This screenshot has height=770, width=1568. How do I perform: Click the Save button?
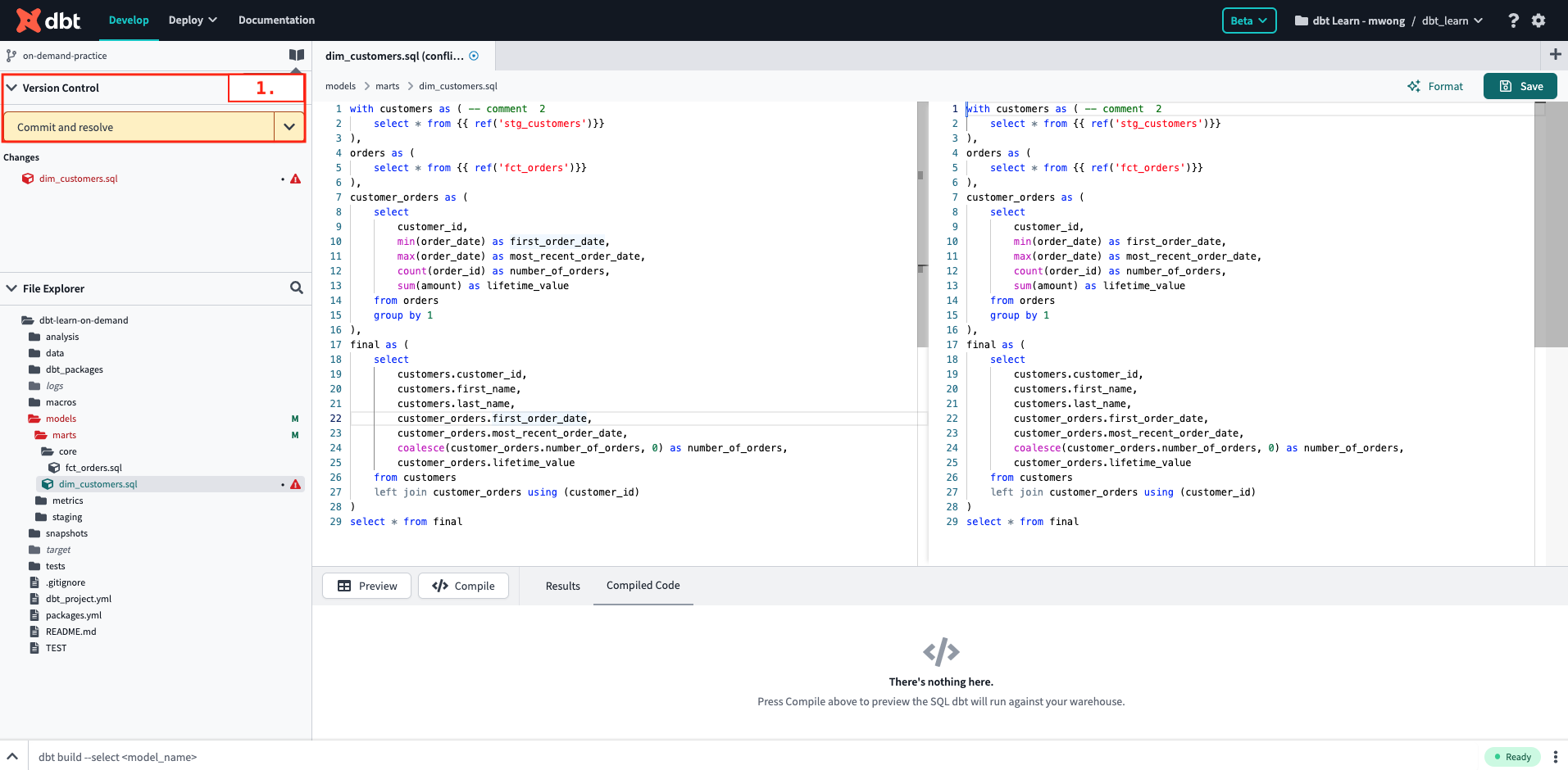pos(1520,86)
